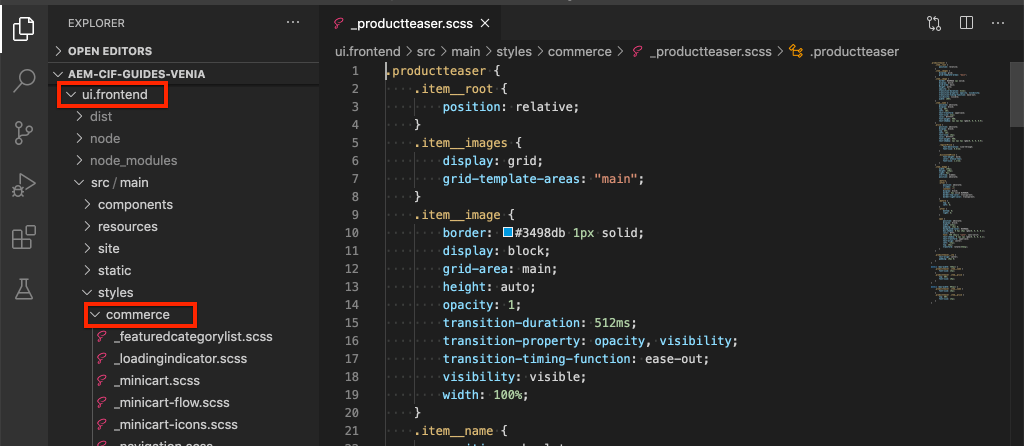Expand the components folder
1024x446 pixels.
(x=135, y=204)
